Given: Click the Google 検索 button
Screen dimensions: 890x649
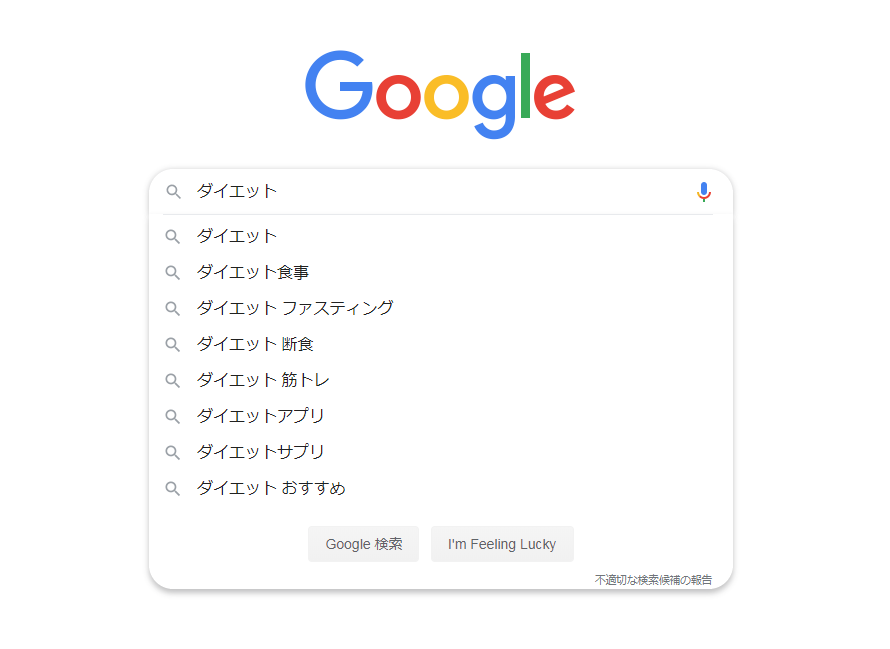Looking at the screenshot, I should [x=363, y=544].
